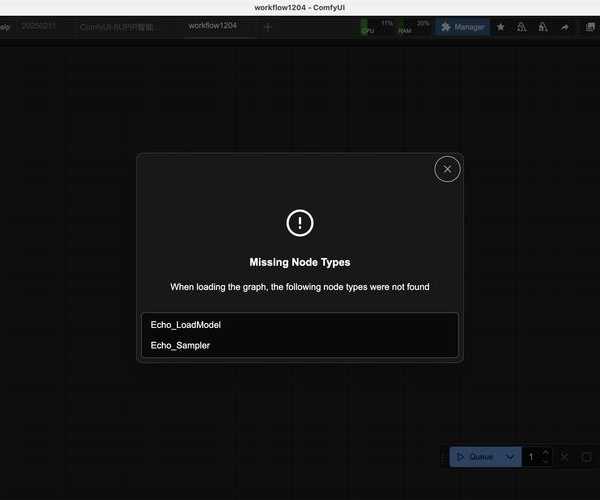Viewport: 600px width, 500px height.
Task: Open the Manager puzzle-piece button
Action: click(462, 27)
